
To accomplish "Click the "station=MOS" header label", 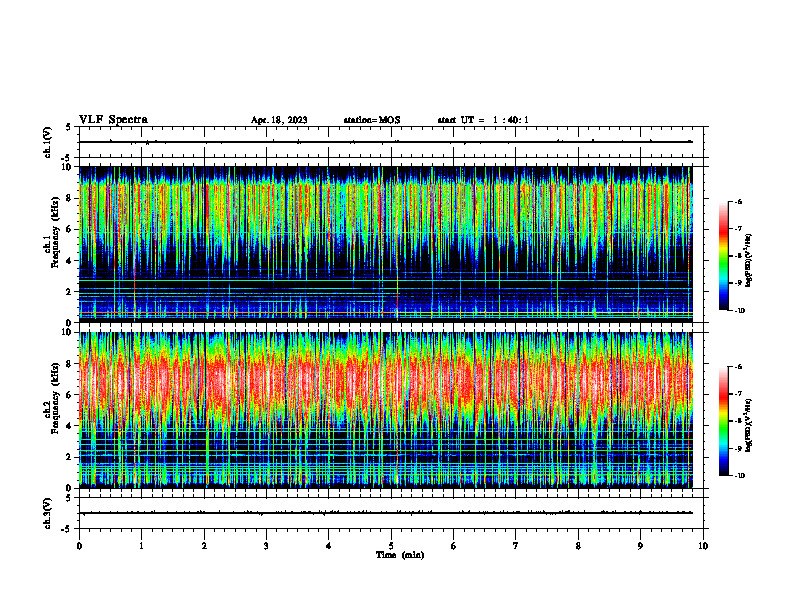I will point(372,120).
